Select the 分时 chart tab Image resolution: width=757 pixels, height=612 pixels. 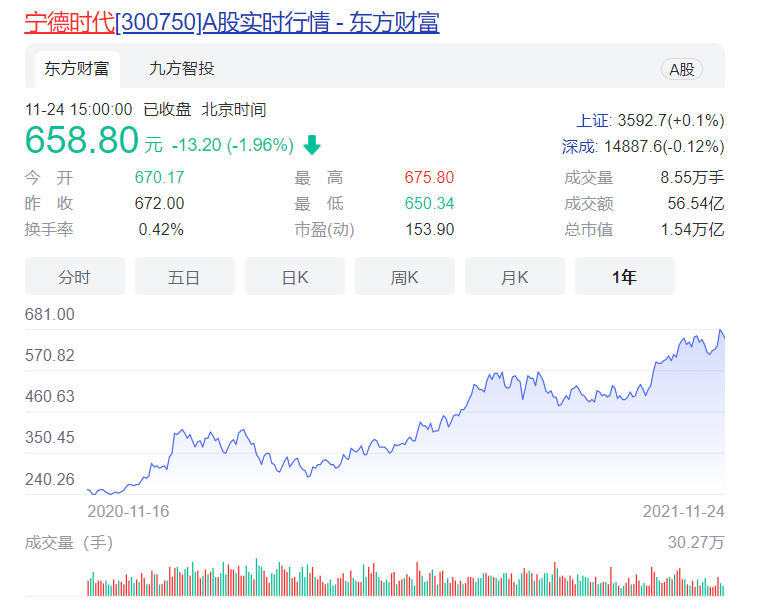(75, 277)
